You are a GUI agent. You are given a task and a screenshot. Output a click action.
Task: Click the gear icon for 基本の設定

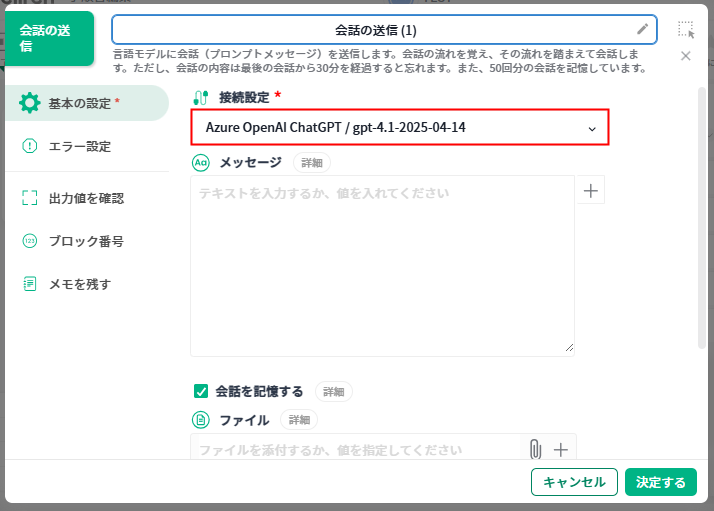[30, 102]
